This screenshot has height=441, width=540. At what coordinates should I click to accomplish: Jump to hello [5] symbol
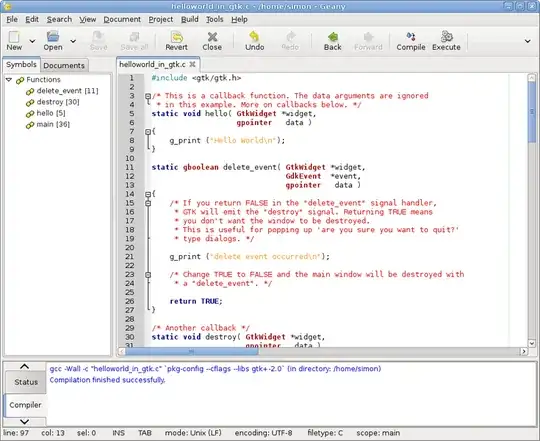click(51, 113)
